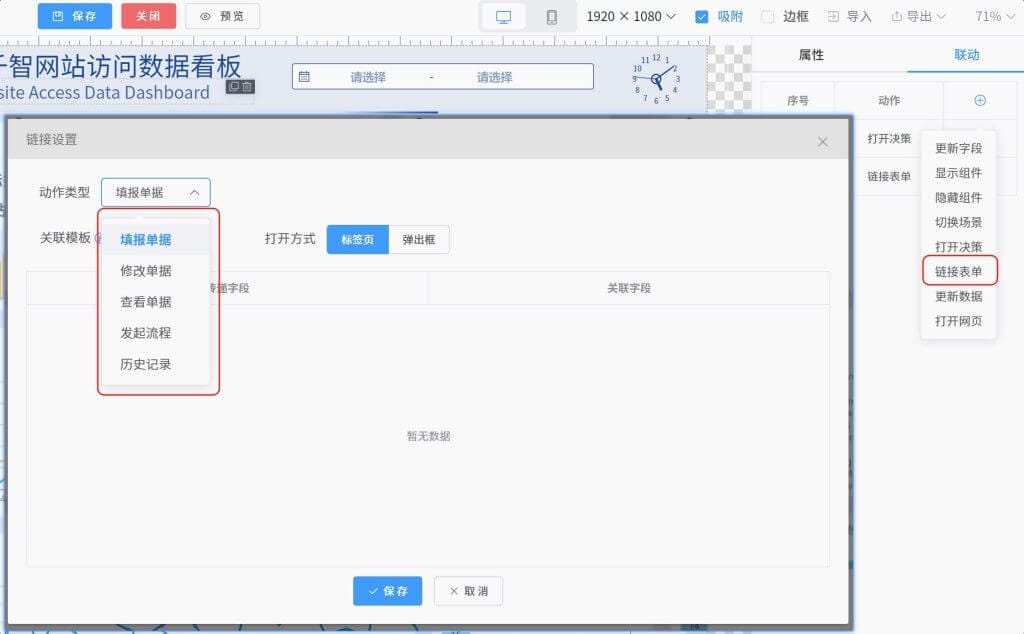
Task: Choose 查看单据 in action type list
Action: [x=156, y=302]
